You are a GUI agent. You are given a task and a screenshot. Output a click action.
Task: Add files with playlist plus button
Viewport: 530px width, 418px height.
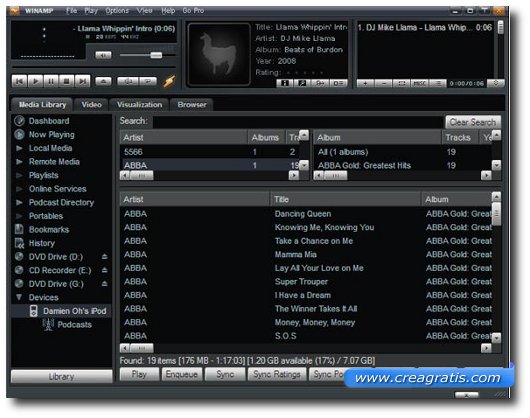pyautogui.click(x=365, y=83)
